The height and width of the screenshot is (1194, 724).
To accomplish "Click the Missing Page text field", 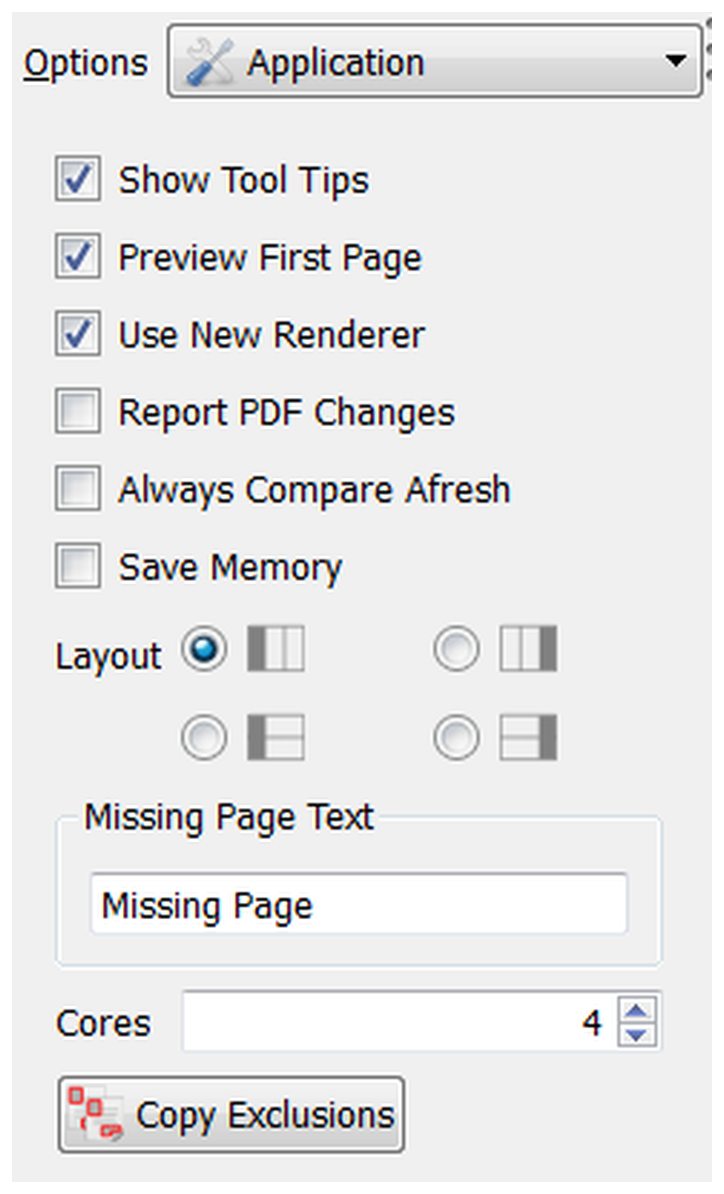I will (359, 905).
